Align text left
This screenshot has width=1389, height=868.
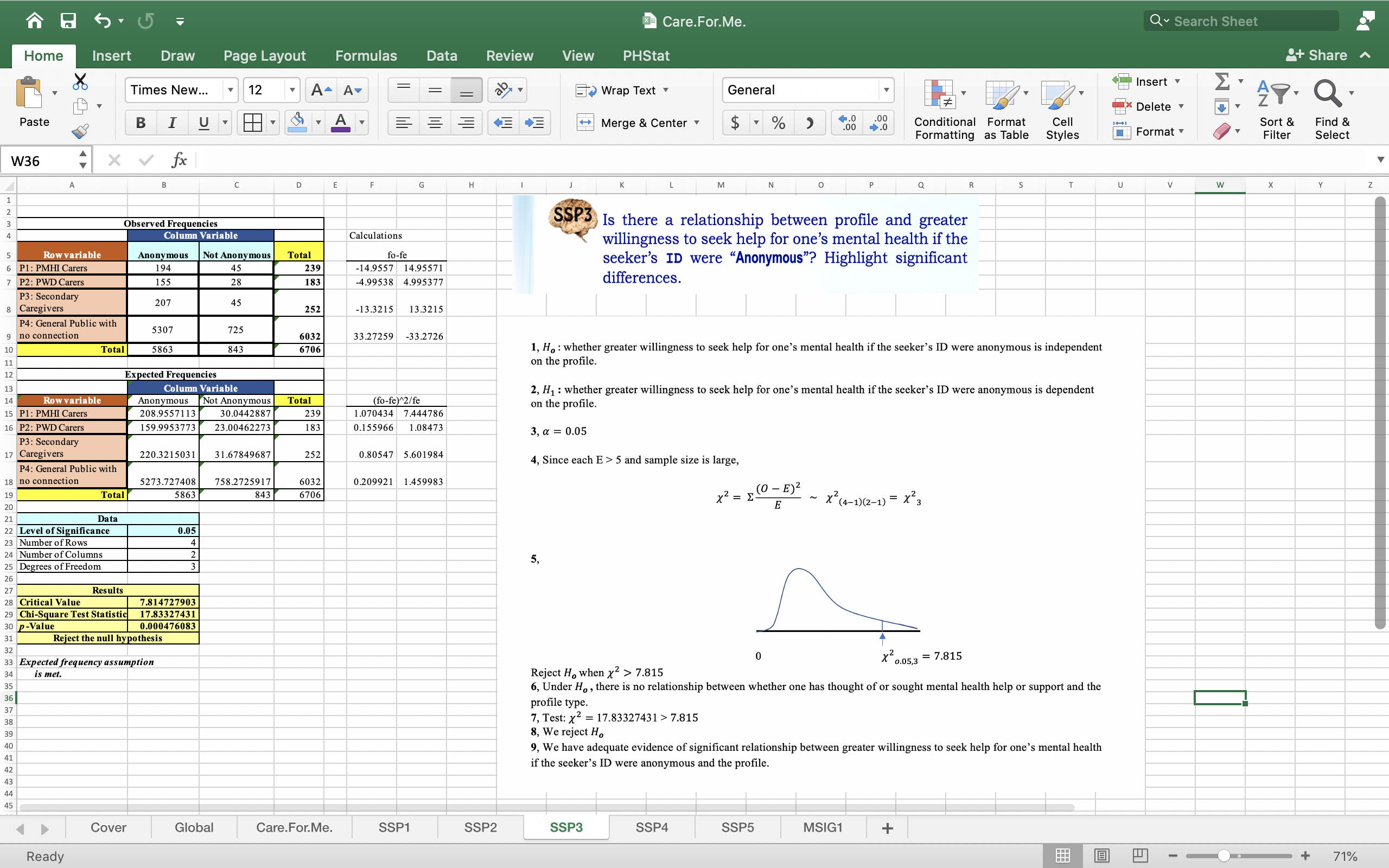(x=404, y=122)
